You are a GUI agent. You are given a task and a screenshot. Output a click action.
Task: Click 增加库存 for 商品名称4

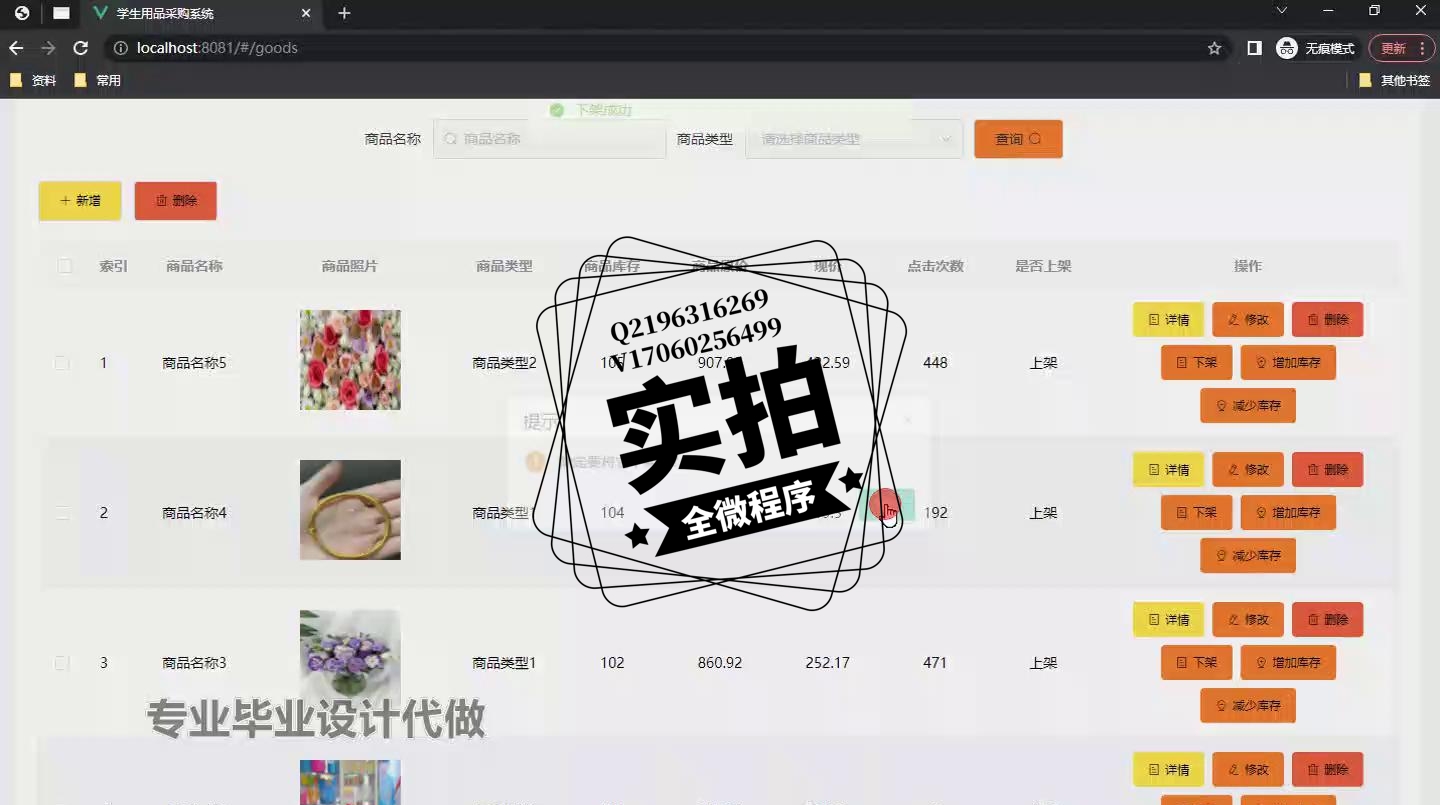coord(1288,513)
